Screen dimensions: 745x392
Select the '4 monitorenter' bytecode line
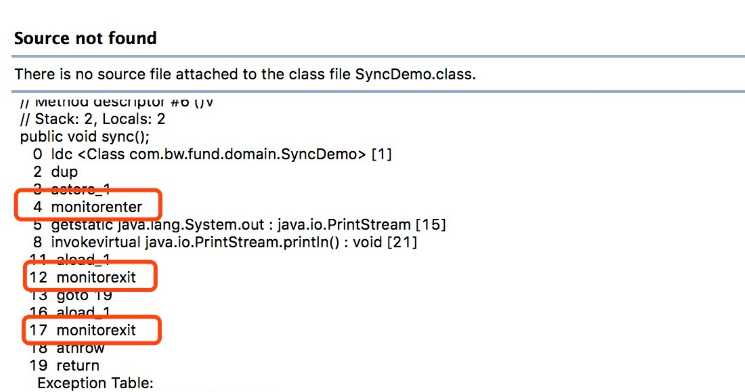[x=87, y=207]
